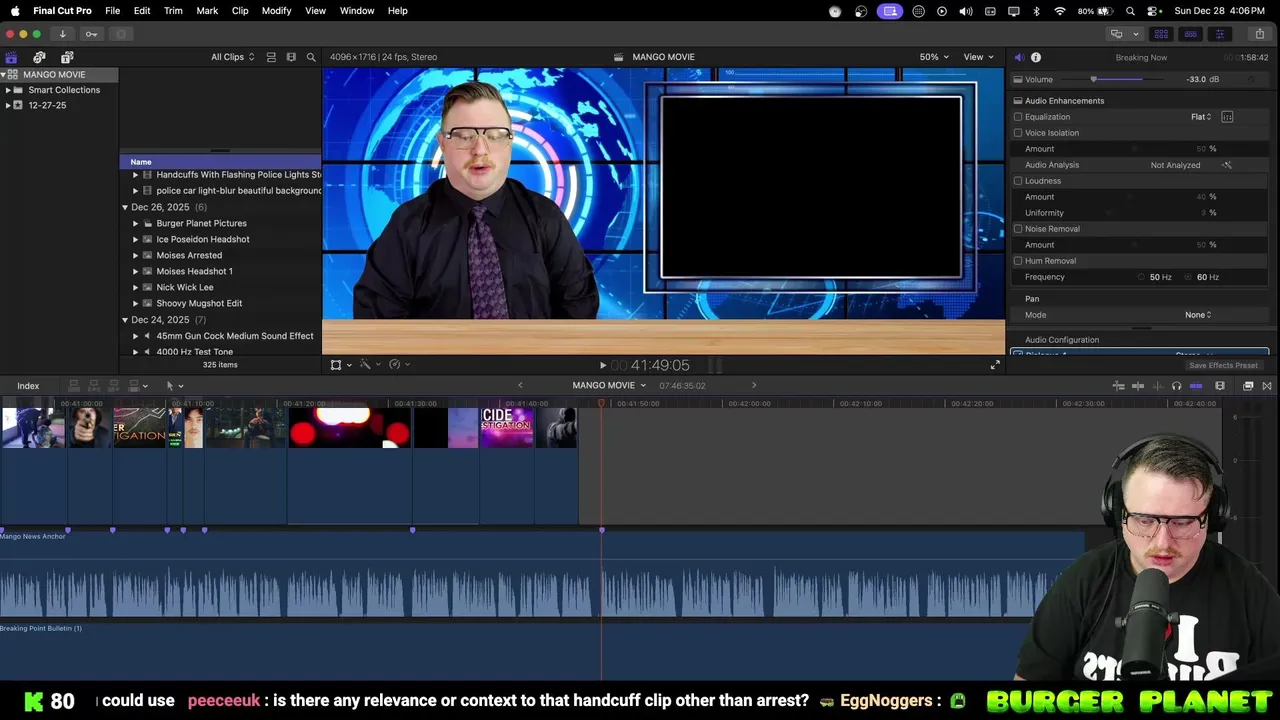This screenshot has width=1280, height=720.
Task: Open the Pan Mode None dropdown
Action: pyautogui.click(x=1198, y=315)
